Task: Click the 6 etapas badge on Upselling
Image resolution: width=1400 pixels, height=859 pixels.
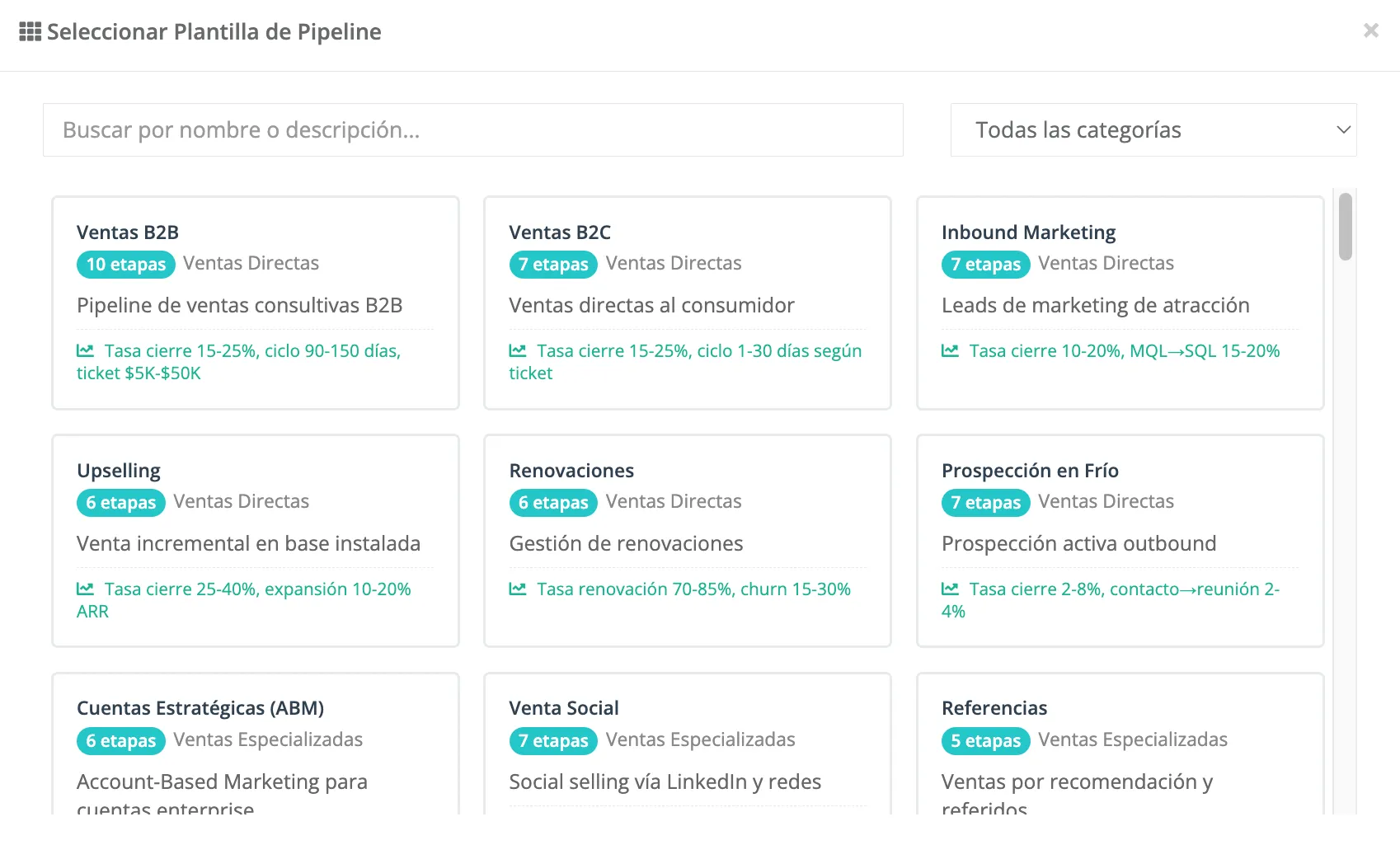Action: click(121, 503)
